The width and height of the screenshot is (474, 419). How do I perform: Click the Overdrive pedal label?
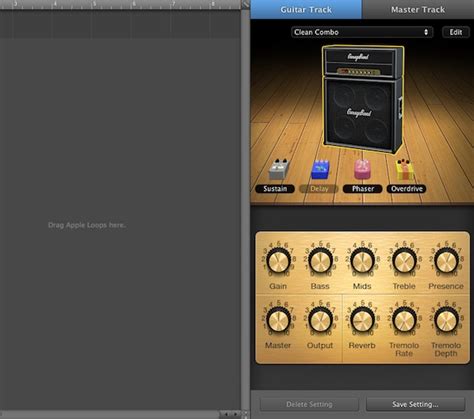coord(406,189)
